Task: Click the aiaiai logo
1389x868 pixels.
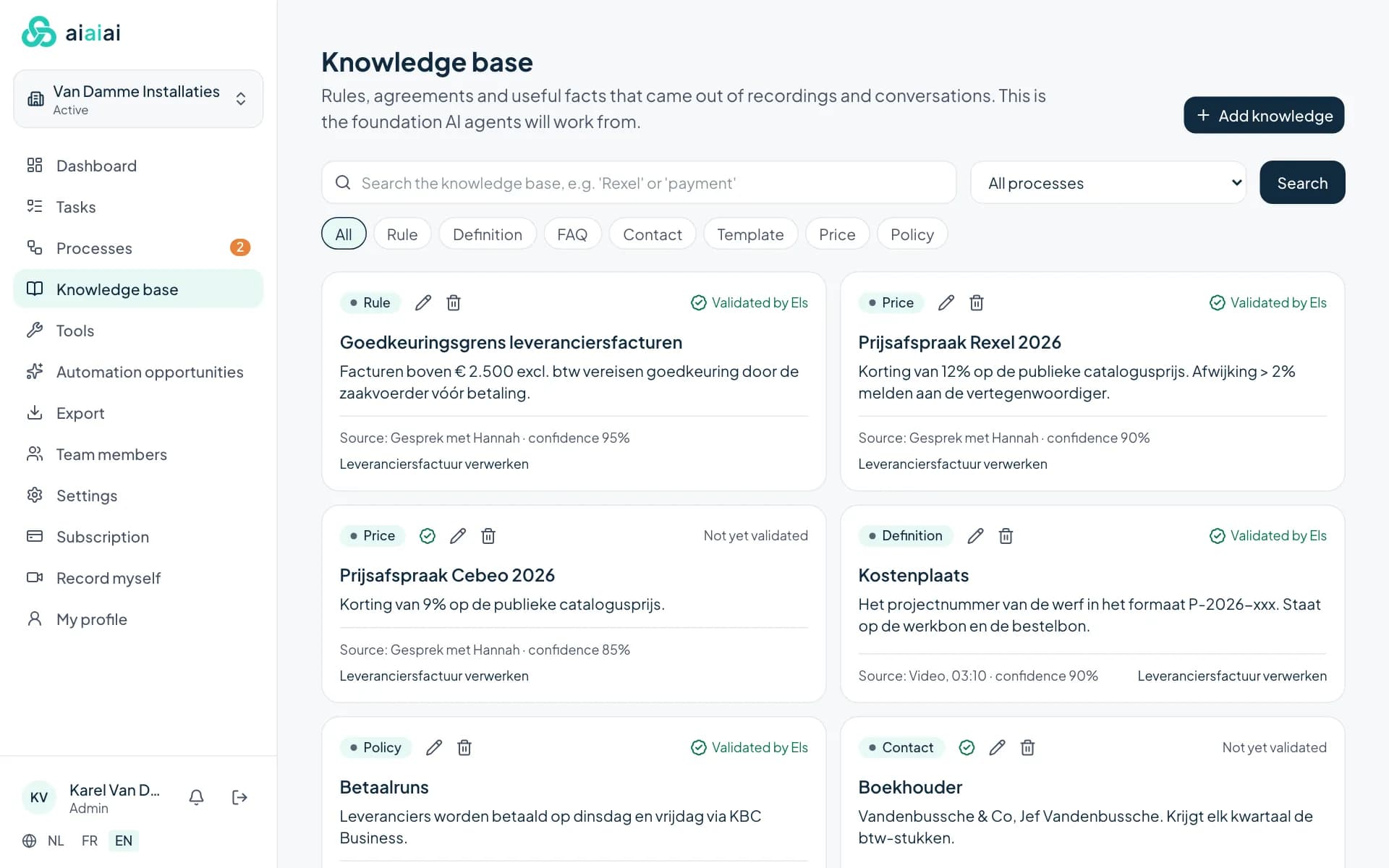Action: pyautogui.click(x=71, y=32)
